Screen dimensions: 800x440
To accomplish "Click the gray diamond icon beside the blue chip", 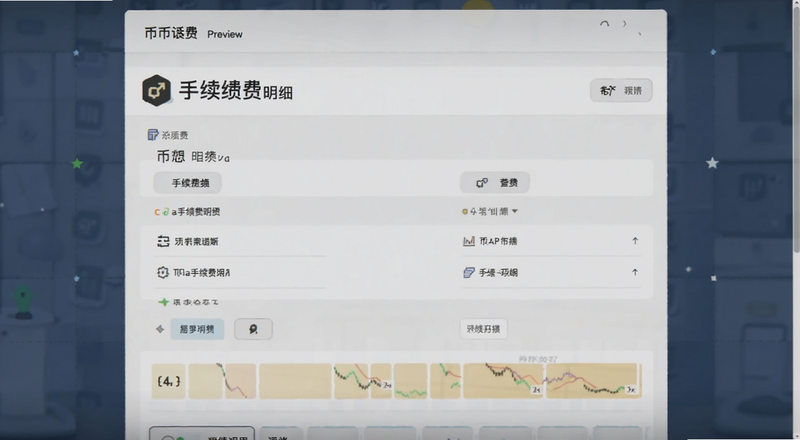I will [x=160, y=329].
